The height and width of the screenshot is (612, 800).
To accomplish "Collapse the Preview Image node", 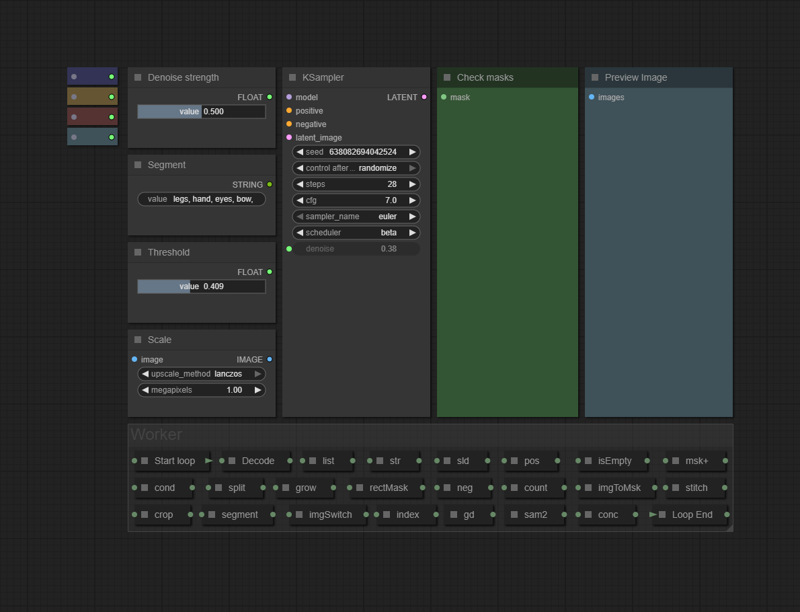I will point(595,78).
